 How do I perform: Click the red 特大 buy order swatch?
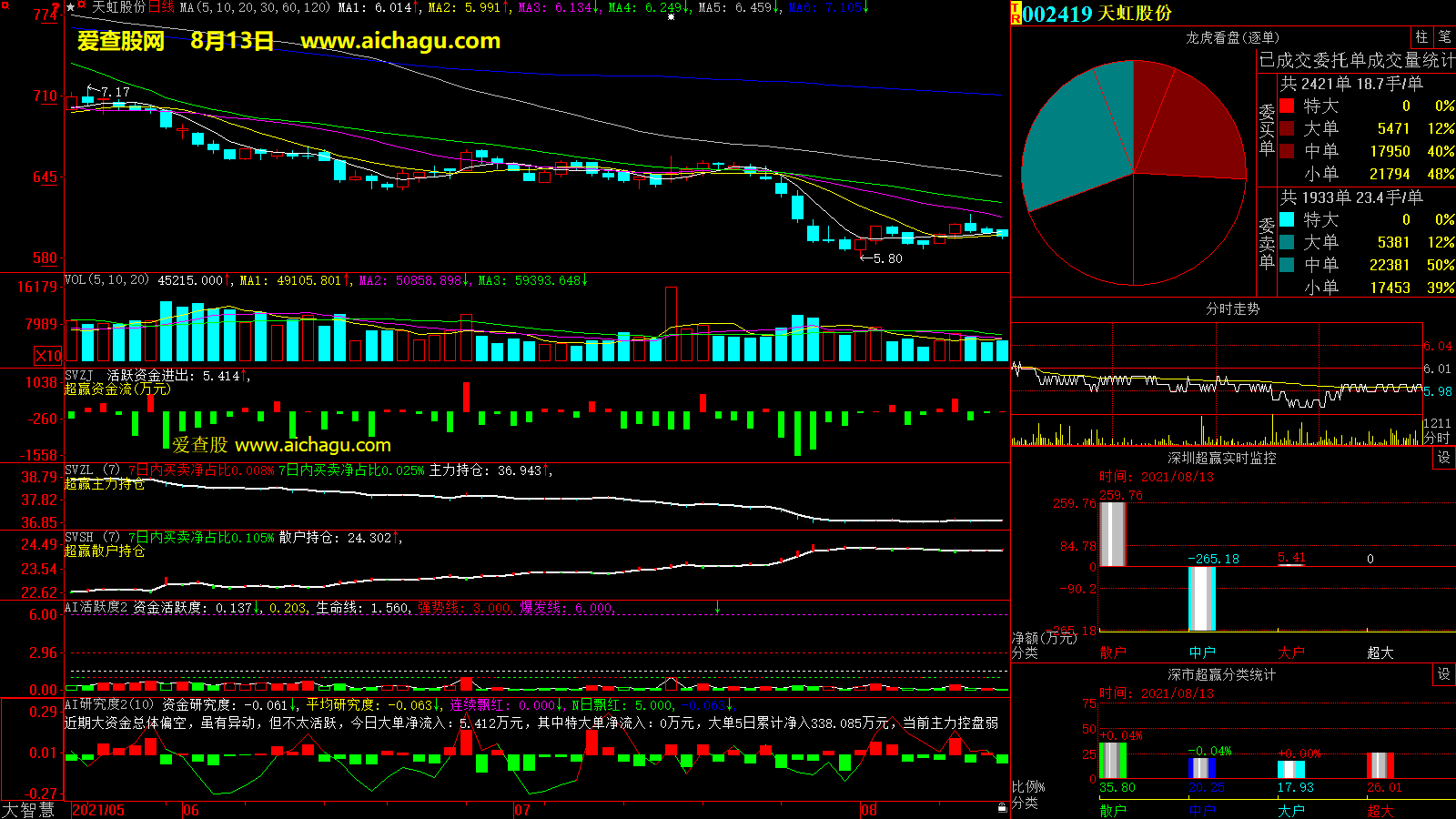point(1287,106)
